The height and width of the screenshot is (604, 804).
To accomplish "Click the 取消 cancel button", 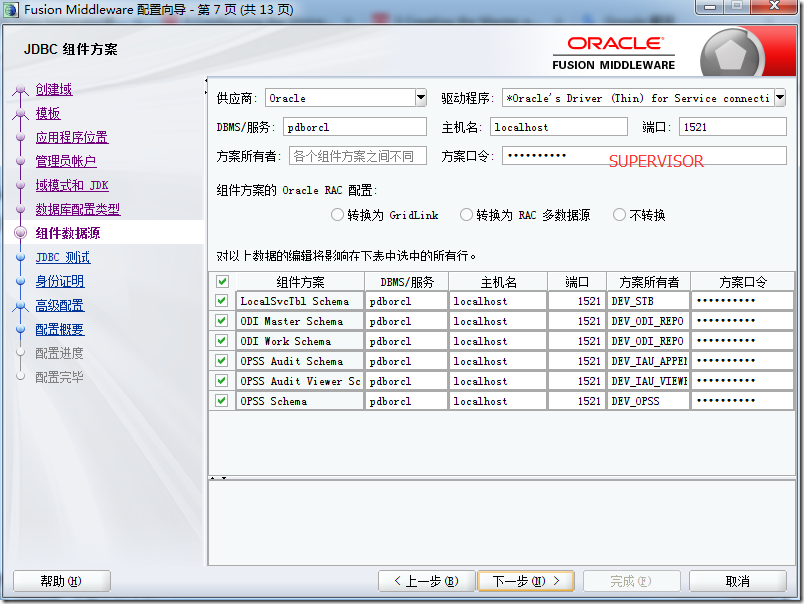I will click(738, 581).
